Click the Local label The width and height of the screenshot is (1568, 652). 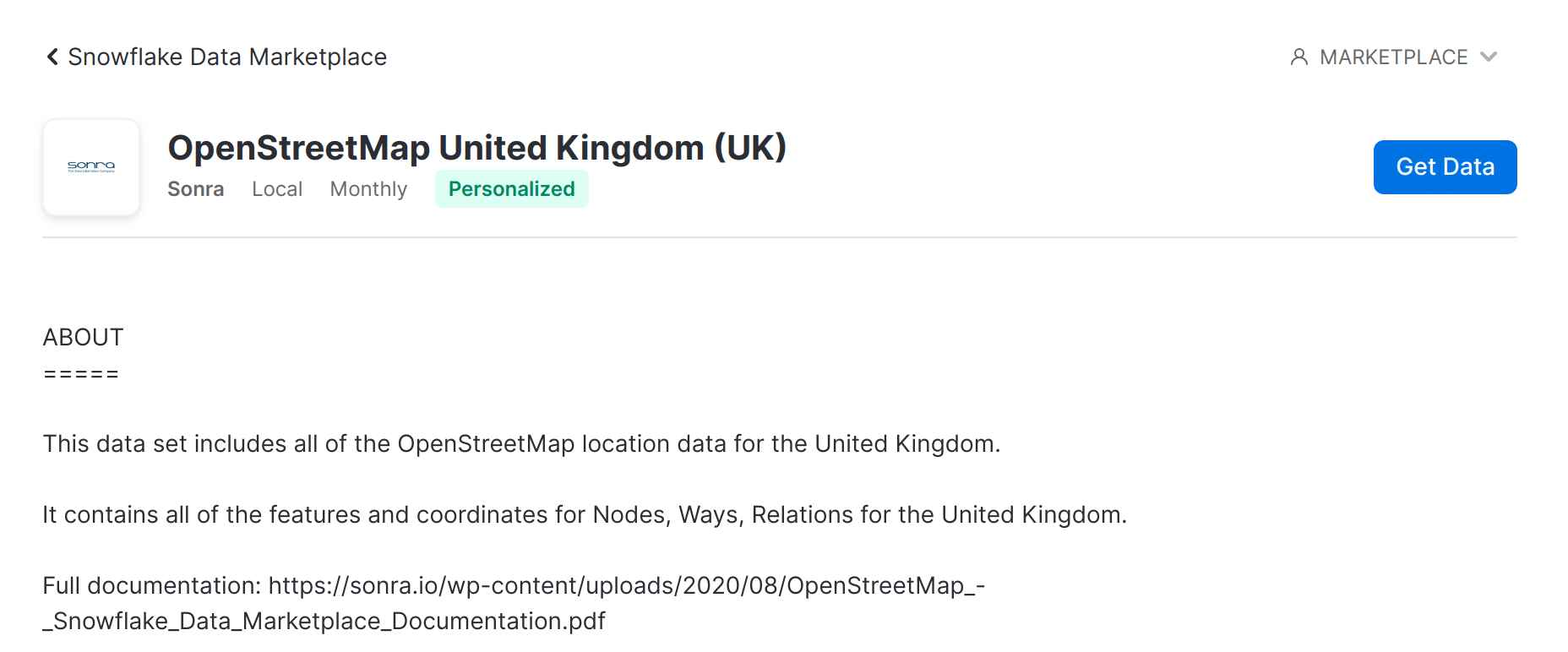click(277, 189)
